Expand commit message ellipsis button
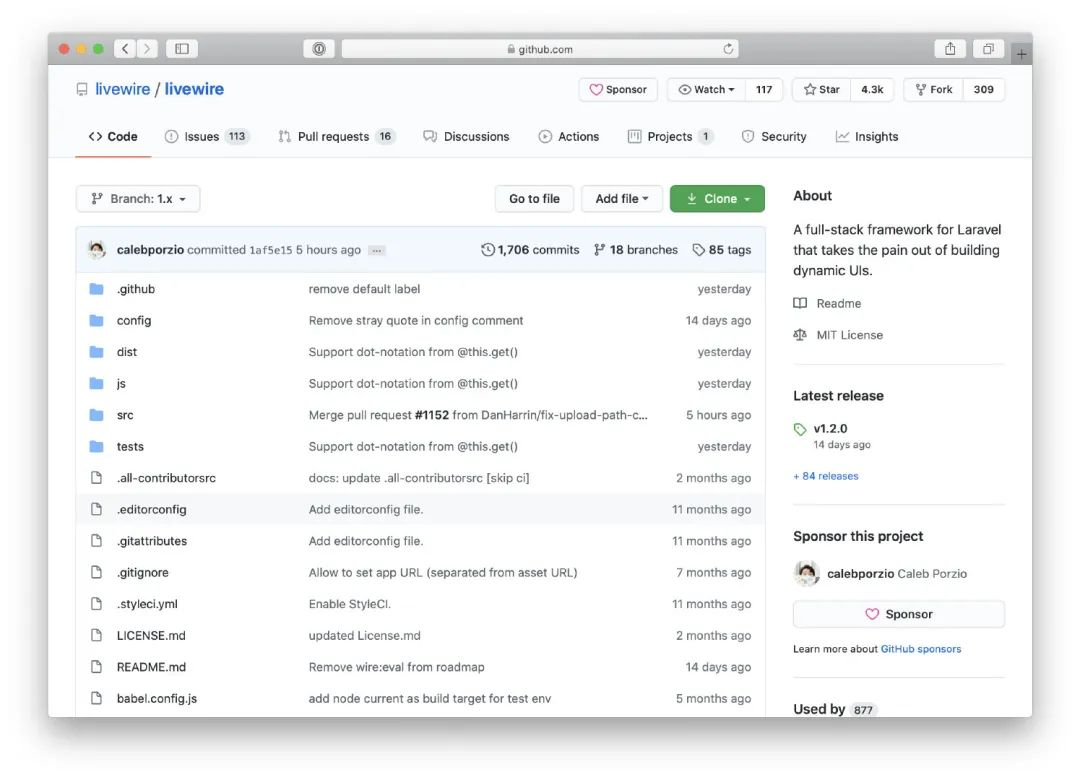The height and width of the screenshot is (780, 1080). 376,250
